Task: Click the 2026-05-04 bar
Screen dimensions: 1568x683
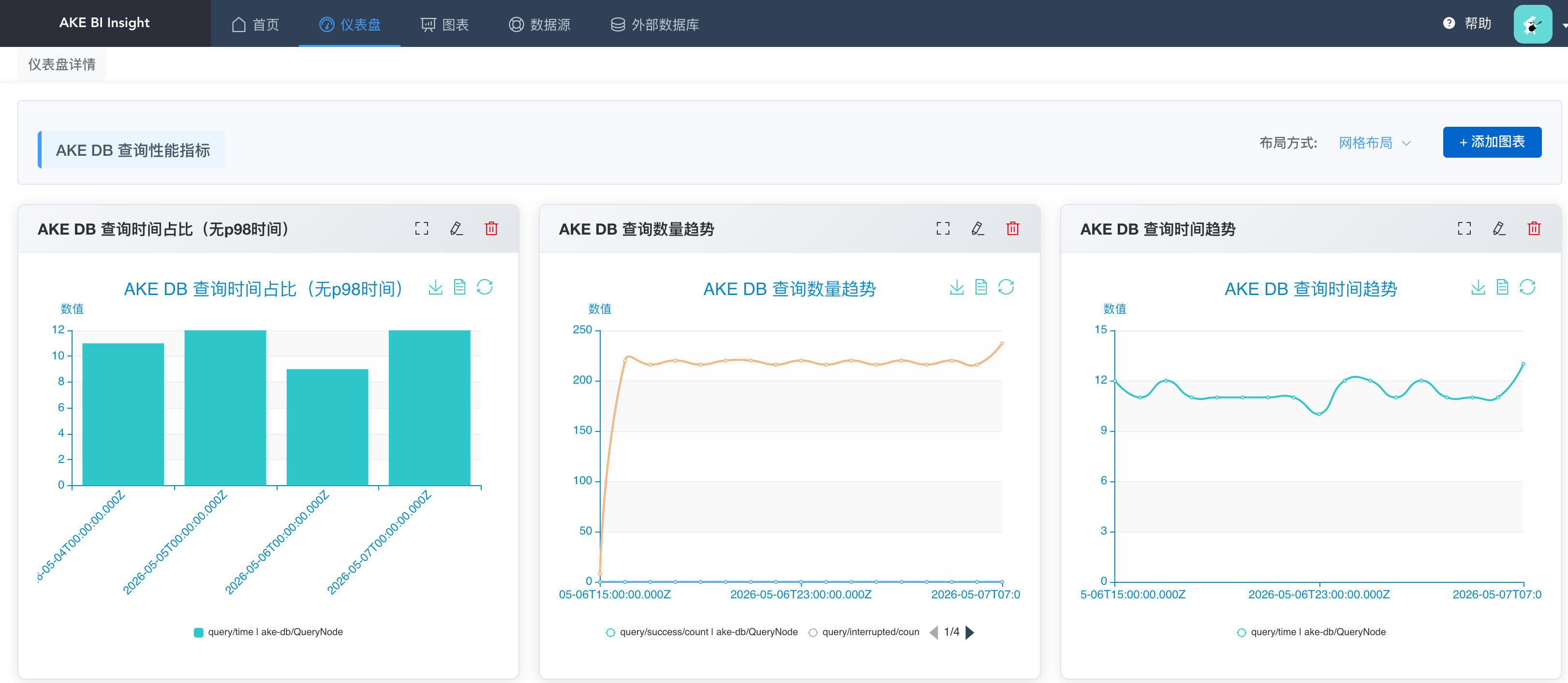Action: coord(123,415)
